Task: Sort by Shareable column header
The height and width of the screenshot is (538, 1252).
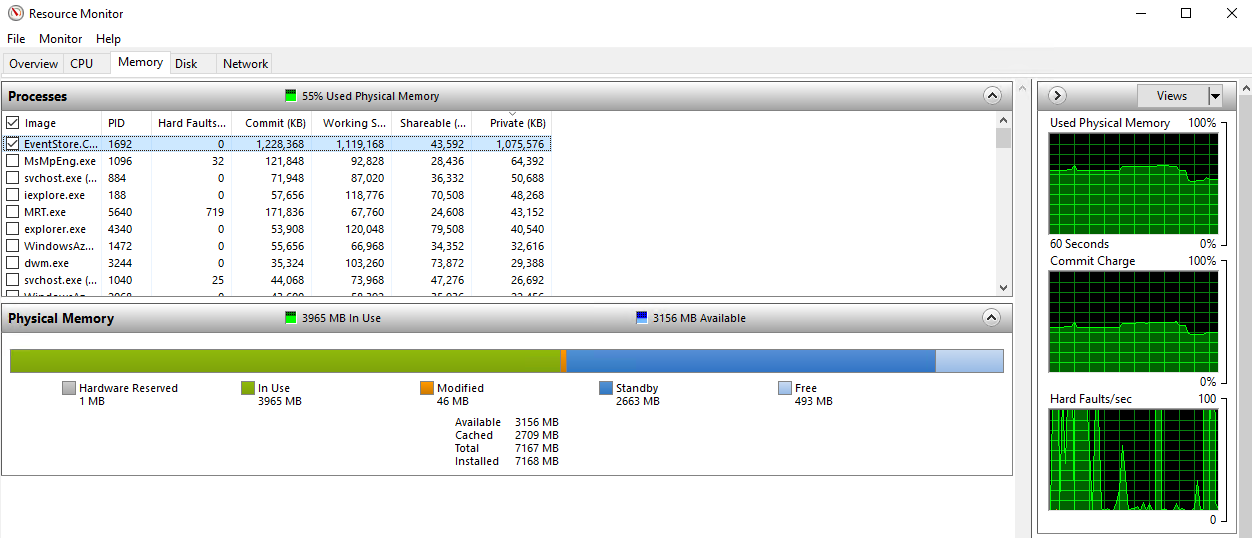Action: [x=432, y=123]
